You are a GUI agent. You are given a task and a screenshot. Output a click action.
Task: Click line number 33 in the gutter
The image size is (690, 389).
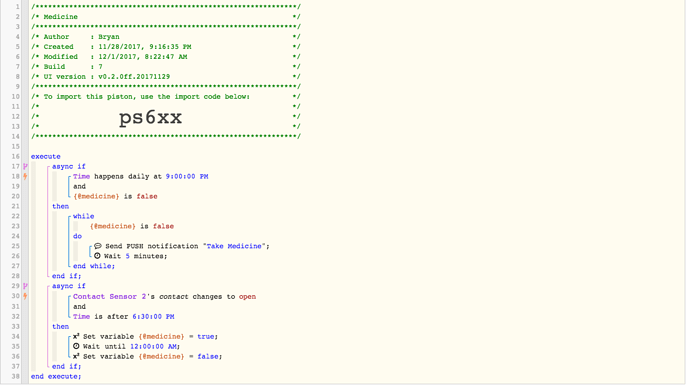(15, 327)
